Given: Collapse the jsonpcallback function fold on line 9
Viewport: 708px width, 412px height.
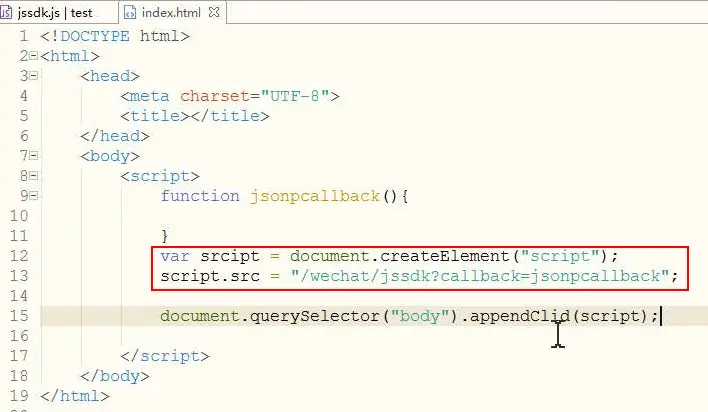Looking at the screenshot, I should [x=33, y=196].
